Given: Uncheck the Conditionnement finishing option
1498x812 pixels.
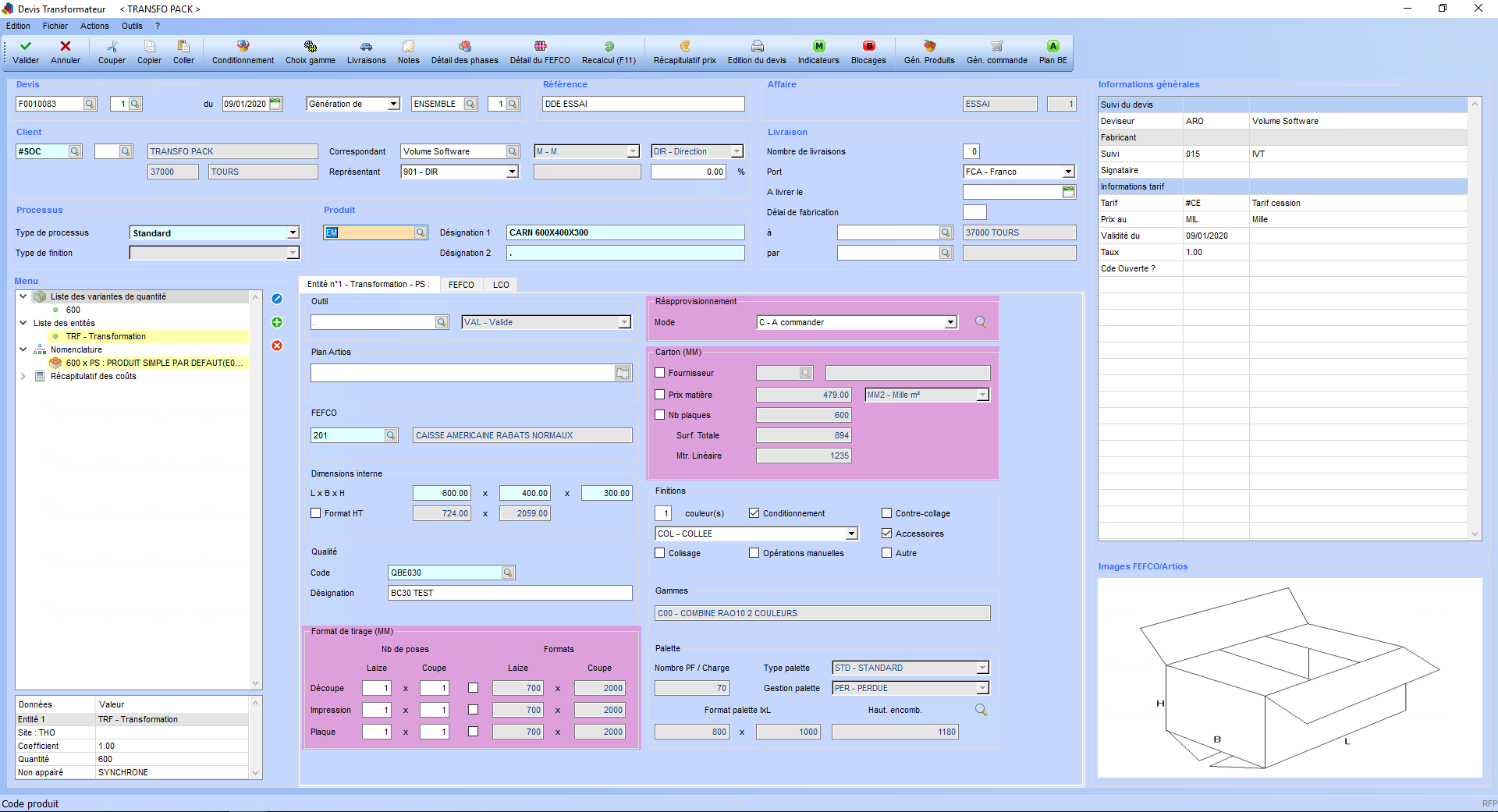Looking at the screenshot, I should click(x=754, y=512).
